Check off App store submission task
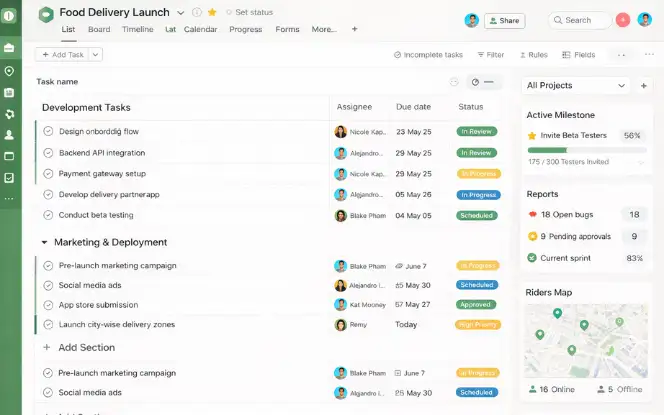Viewport: 664px width, 415px height. (x=48, y=305)
